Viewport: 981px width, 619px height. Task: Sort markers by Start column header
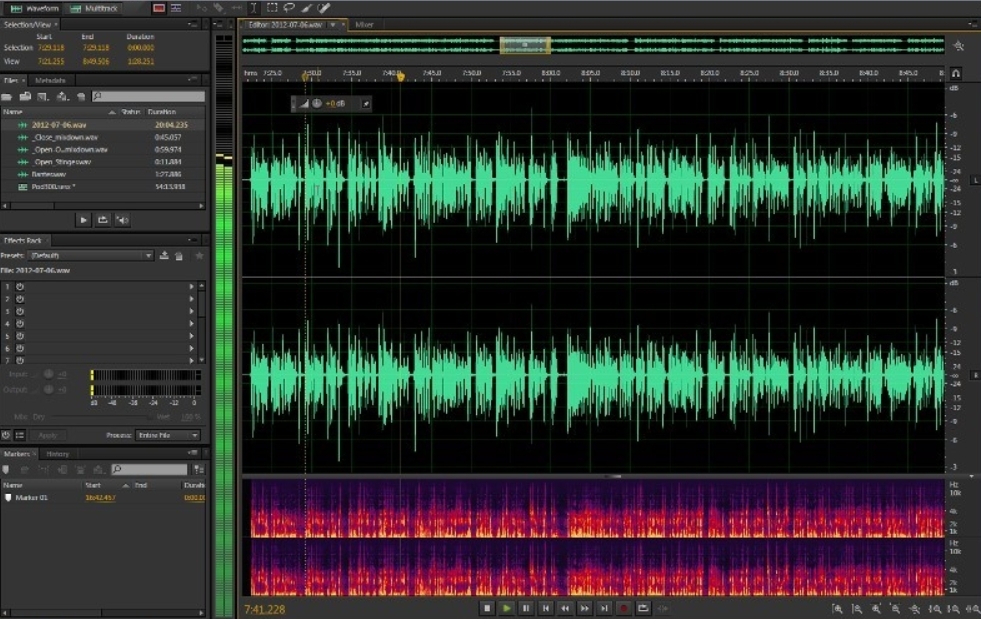(x=93, y=485)
